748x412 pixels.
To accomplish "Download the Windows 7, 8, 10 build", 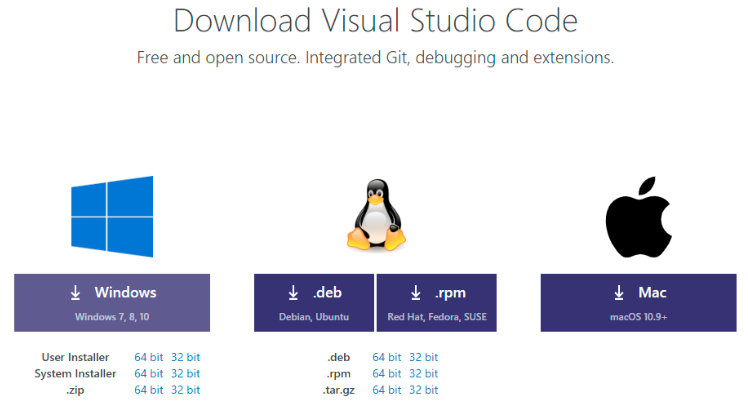I will (112, 303).
